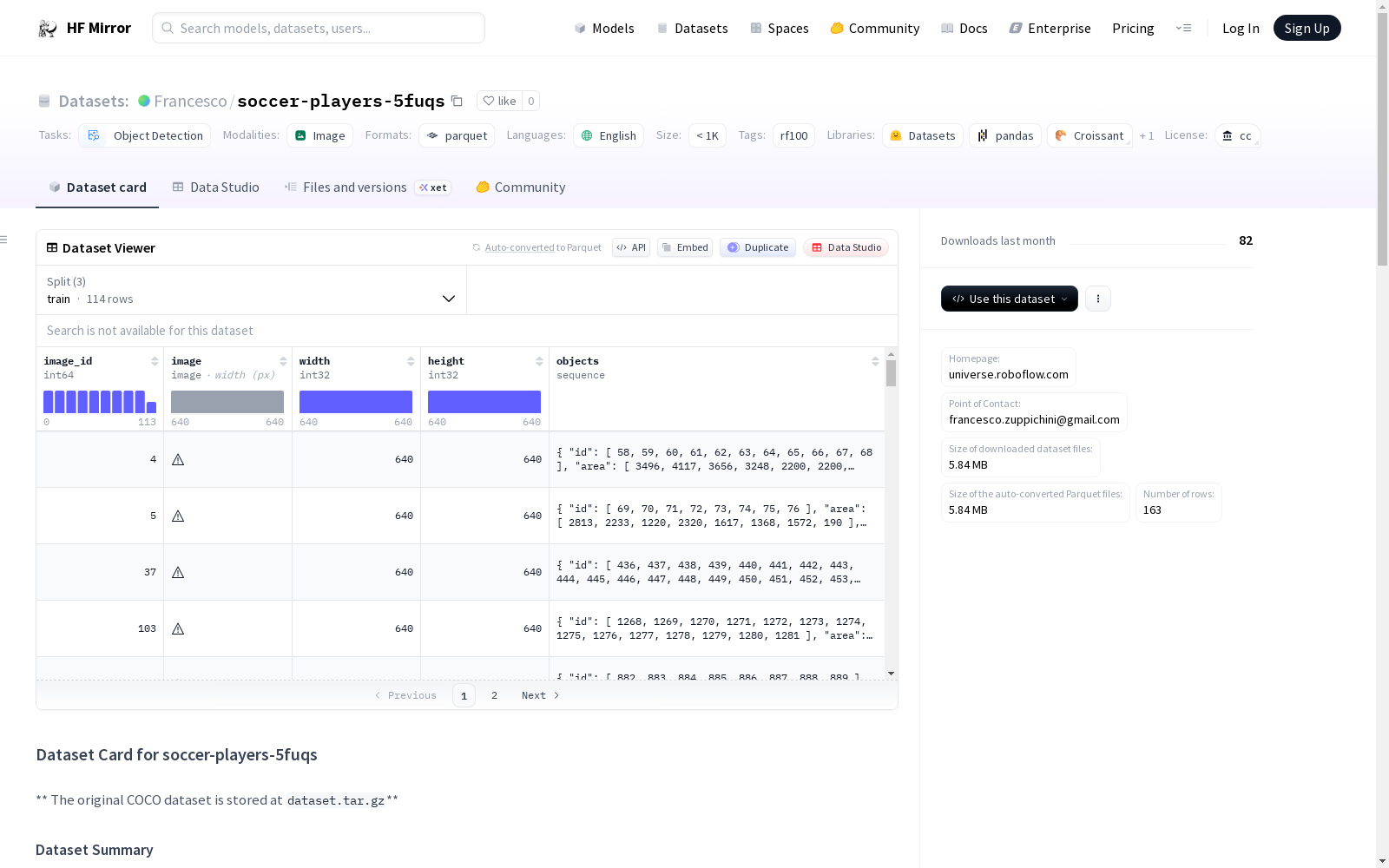The width and height of the screenshot is (1389, 868).
Task: Click the < 1K size tag
Action: point(708,135)
